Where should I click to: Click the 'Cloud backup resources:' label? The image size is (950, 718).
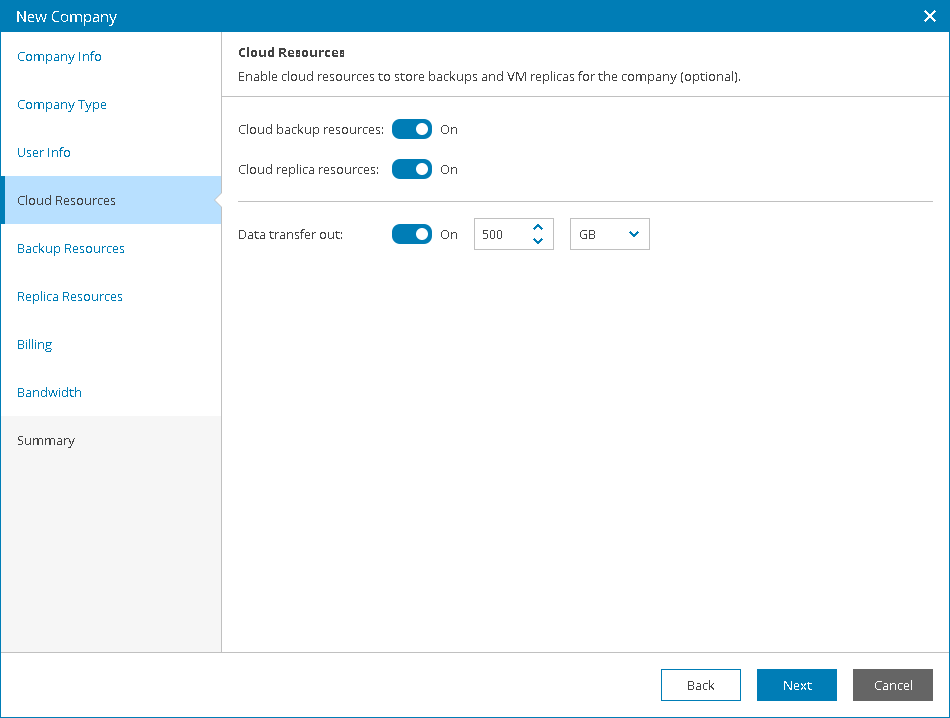click(311, 130)
